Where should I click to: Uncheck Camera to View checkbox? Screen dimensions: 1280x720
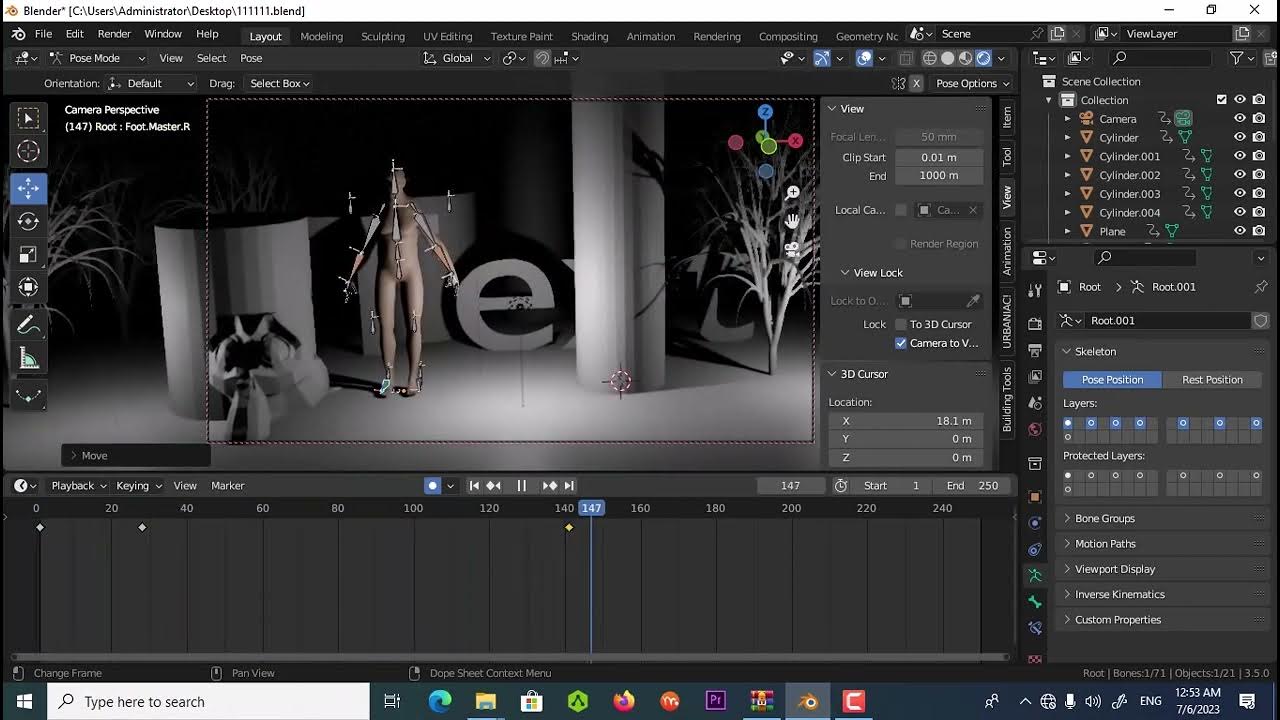tap(901, 343)
